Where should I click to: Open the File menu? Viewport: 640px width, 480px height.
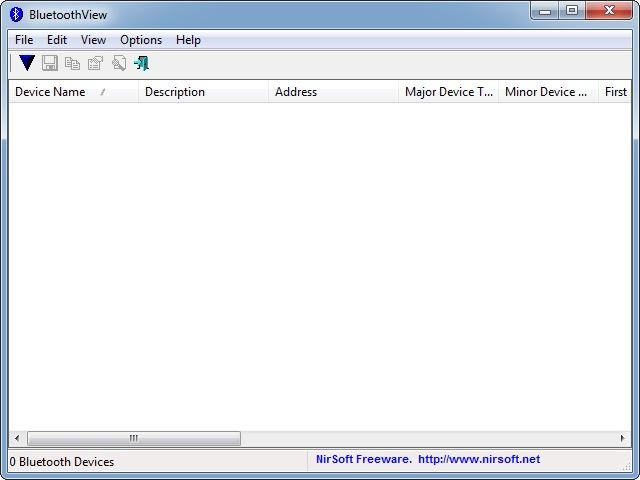tap(24, 40)
